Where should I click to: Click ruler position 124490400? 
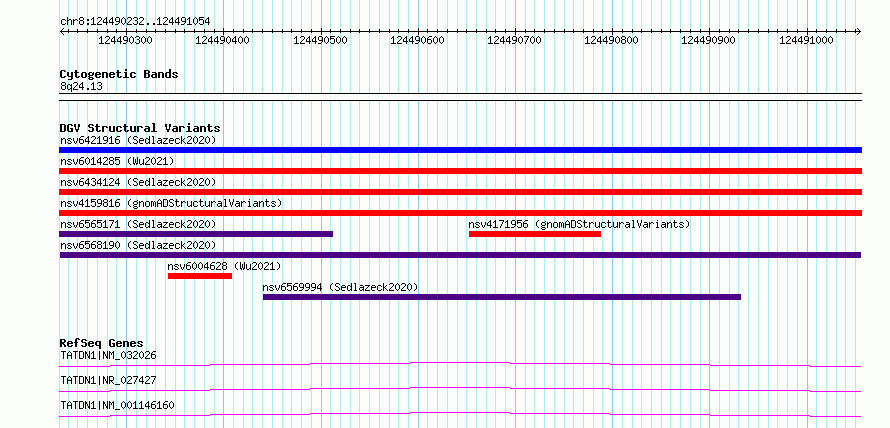(222, 40)
